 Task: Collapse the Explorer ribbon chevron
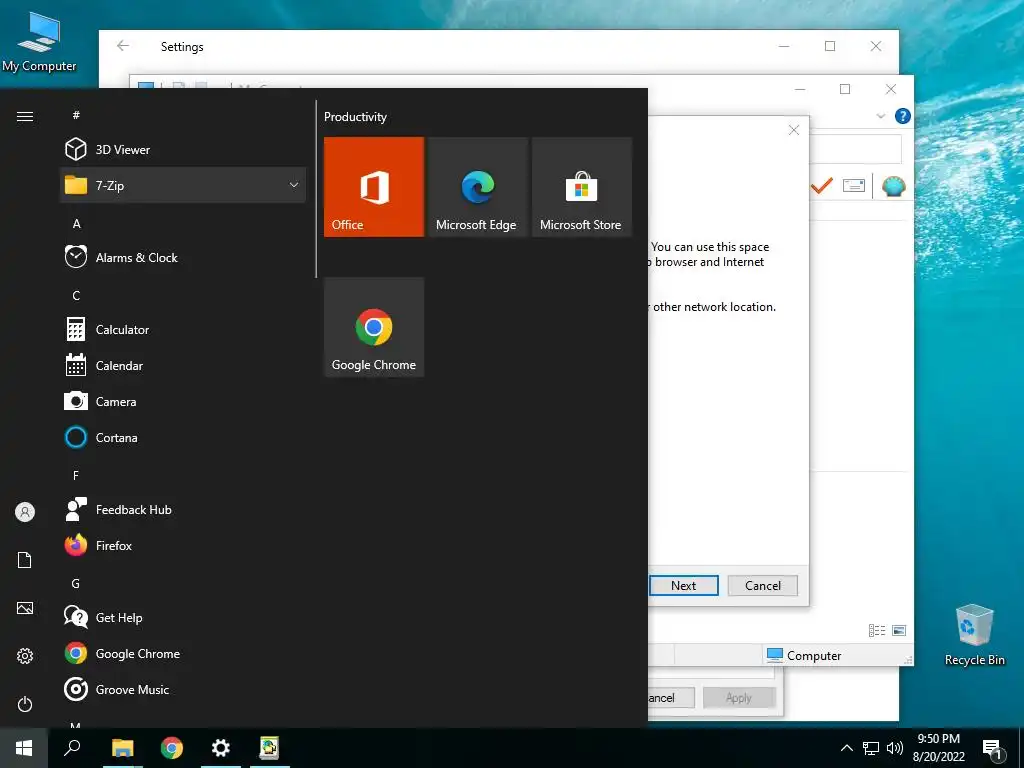(x=880, y=116)
